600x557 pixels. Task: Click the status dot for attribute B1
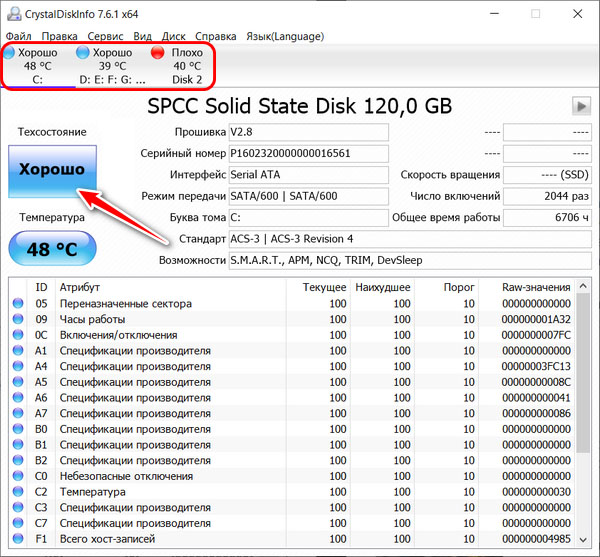pyautogui.click(x=18, y=445)
